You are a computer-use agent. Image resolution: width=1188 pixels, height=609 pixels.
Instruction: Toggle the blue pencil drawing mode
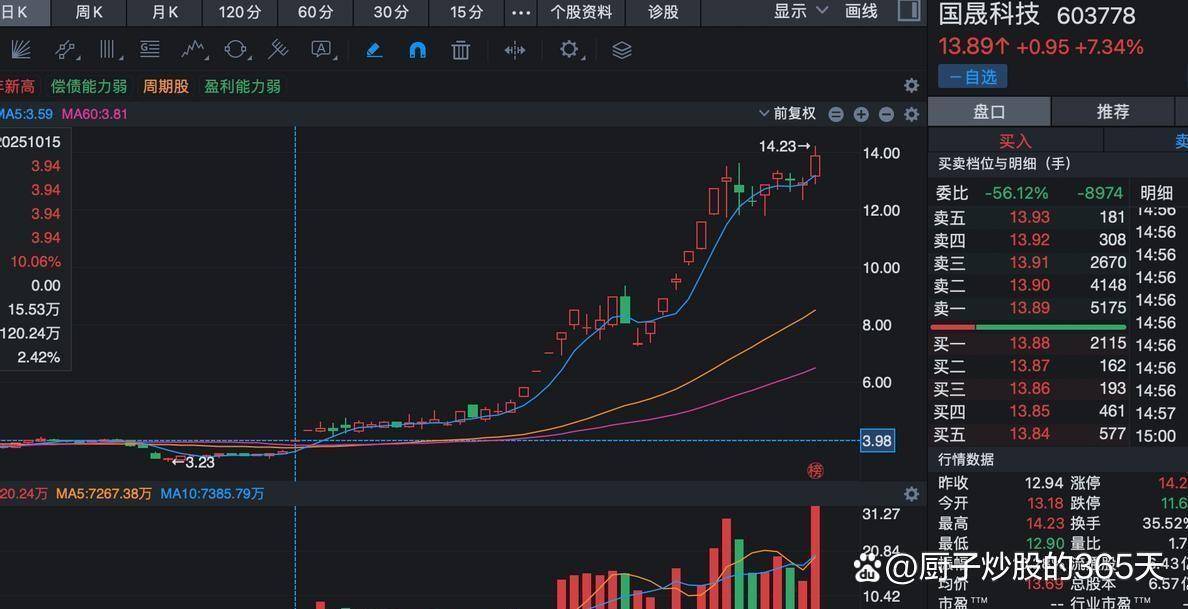(374, 50)
